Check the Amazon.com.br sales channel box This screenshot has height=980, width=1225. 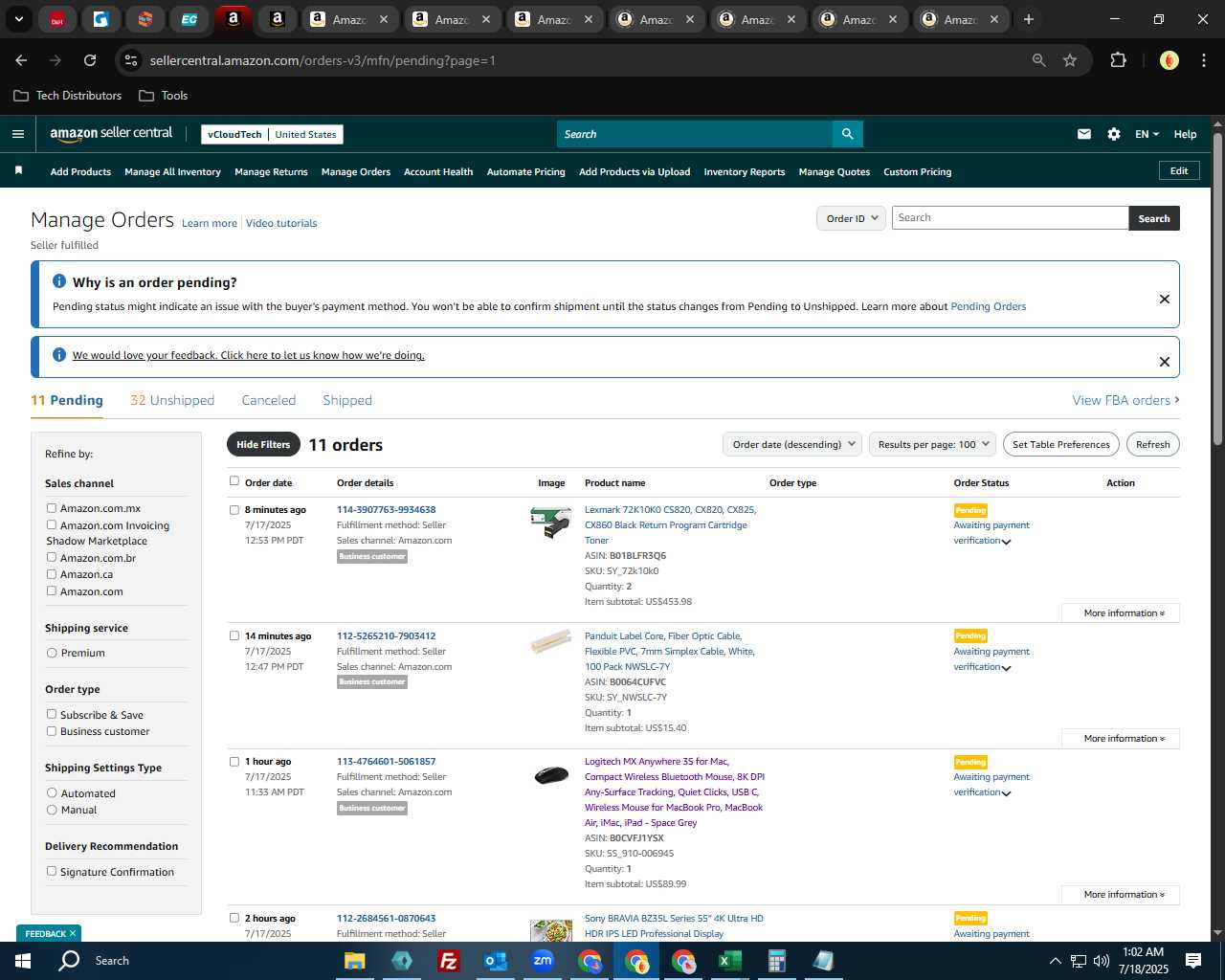[52, 557]
